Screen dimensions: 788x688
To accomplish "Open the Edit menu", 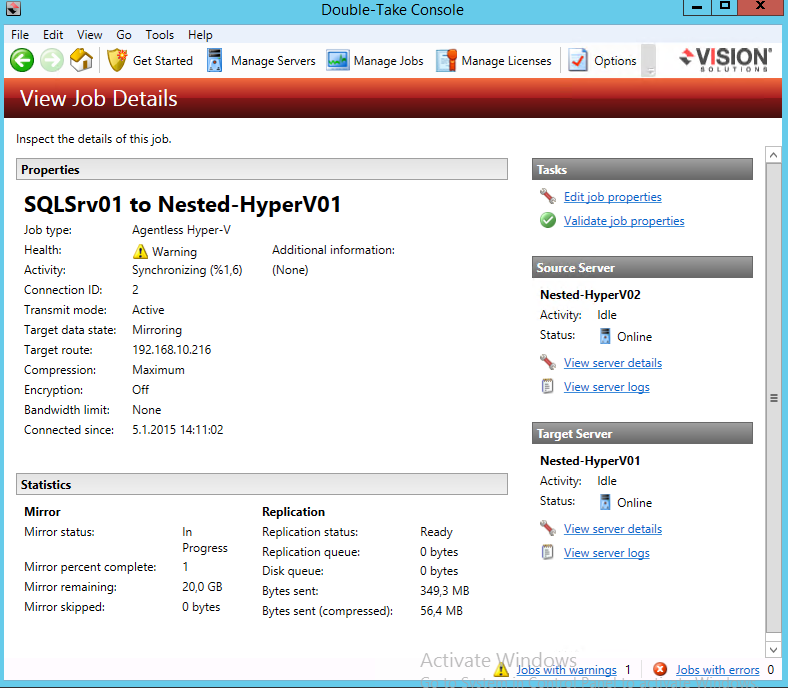I will pyautogui.click(x=53, y=35).
